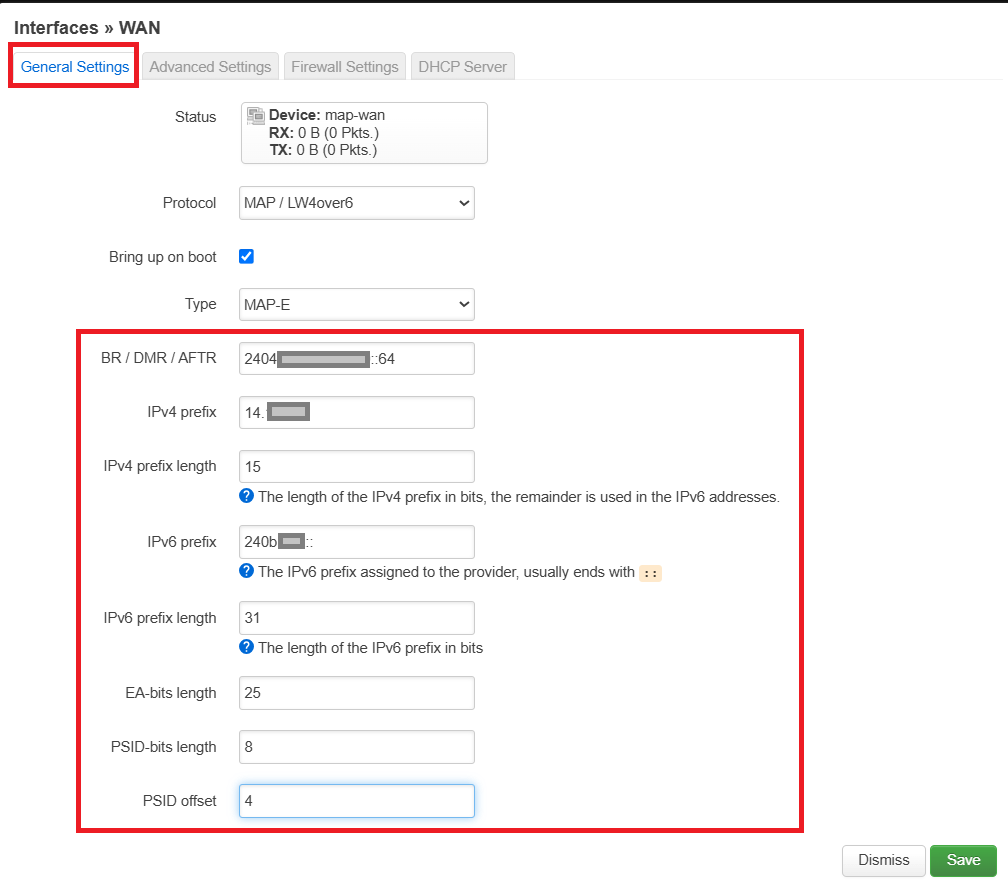Screen dimensions: 1008x890
Task: Click help icon under IPv6 prefix field
Action: tap(247, 572)
